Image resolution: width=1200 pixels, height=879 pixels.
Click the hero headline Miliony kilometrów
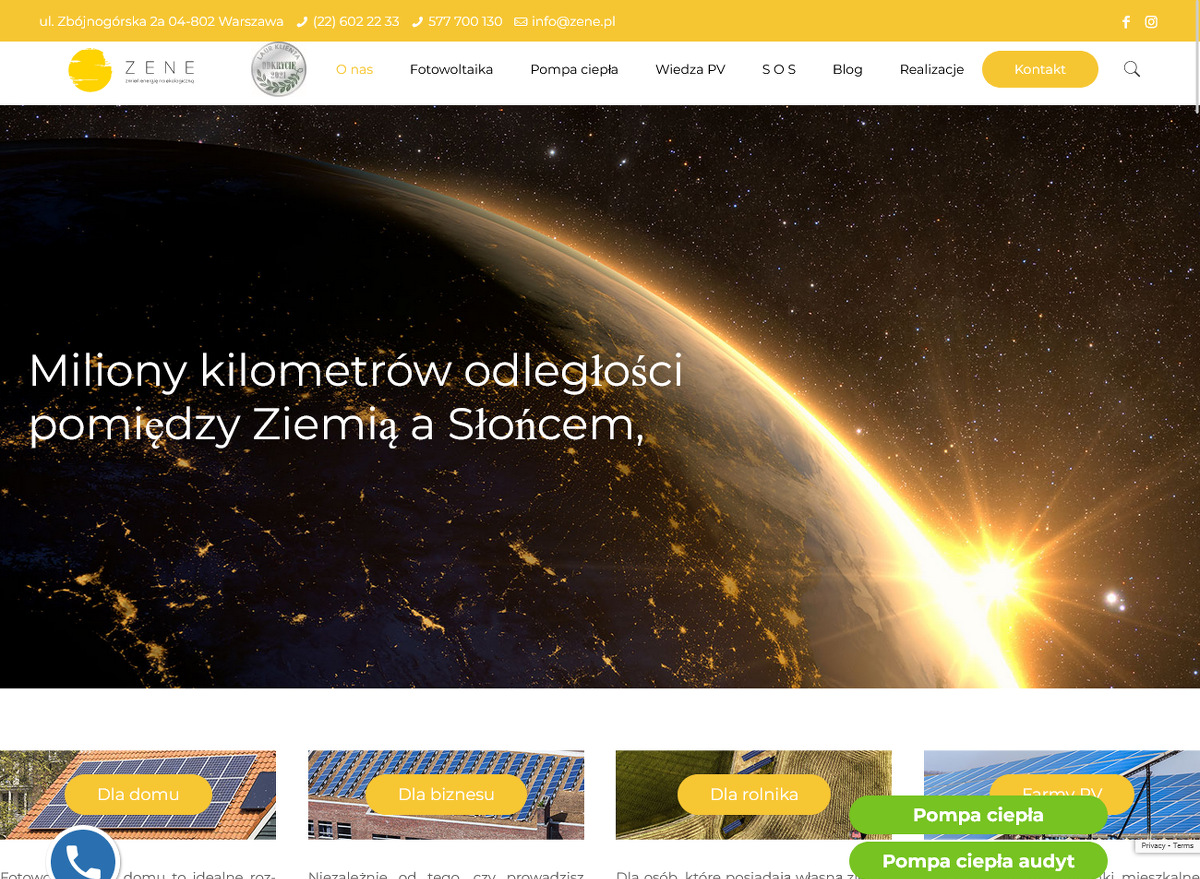[x=355, y=398]
